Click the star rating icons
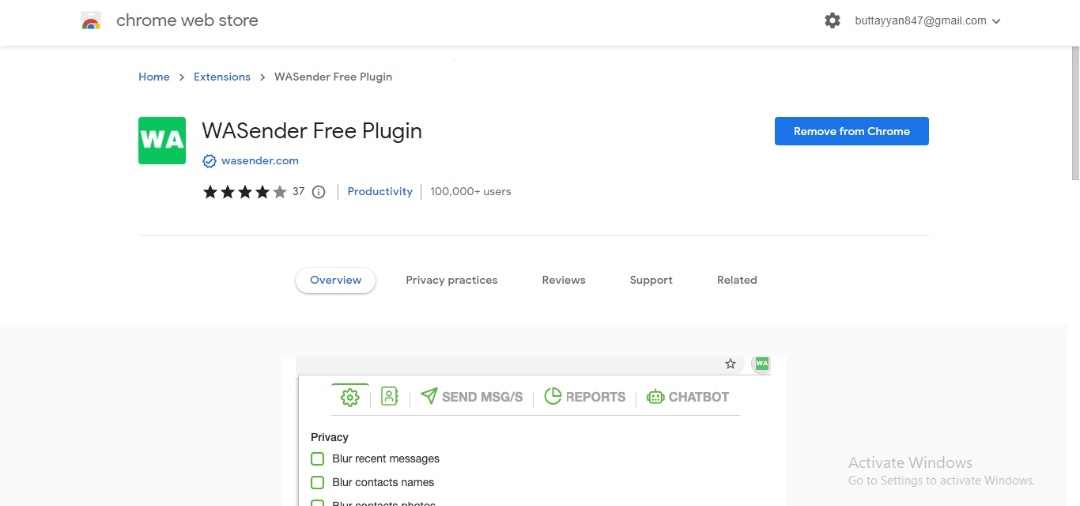The image size is (1080, 506). coord(245,192)
